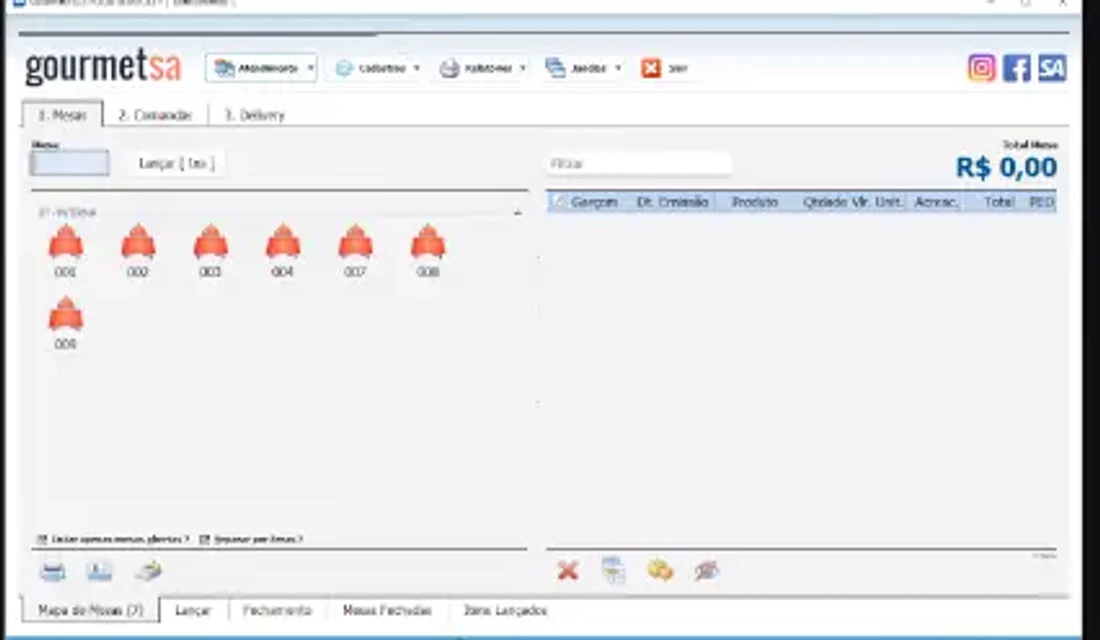Sort by Qtdade column header
This screenshot has width=1100, height=640.
pyautogui.click(x=825, y=202)
